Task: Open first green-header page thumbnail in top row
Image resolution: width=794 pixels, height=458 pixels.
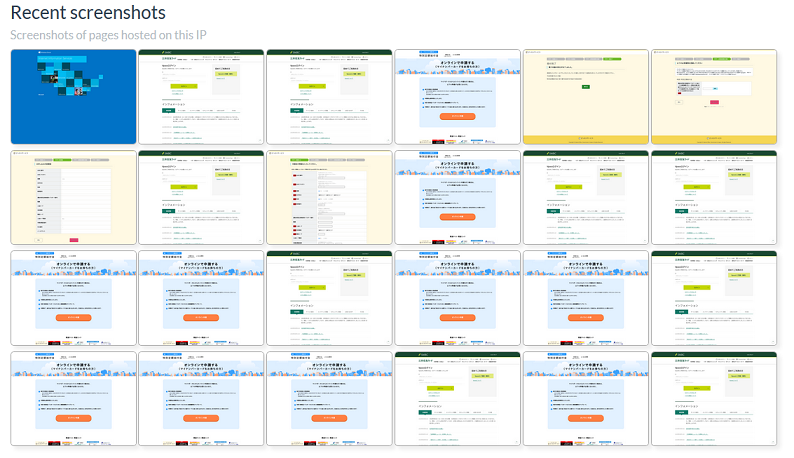Action: pos(202,97)
